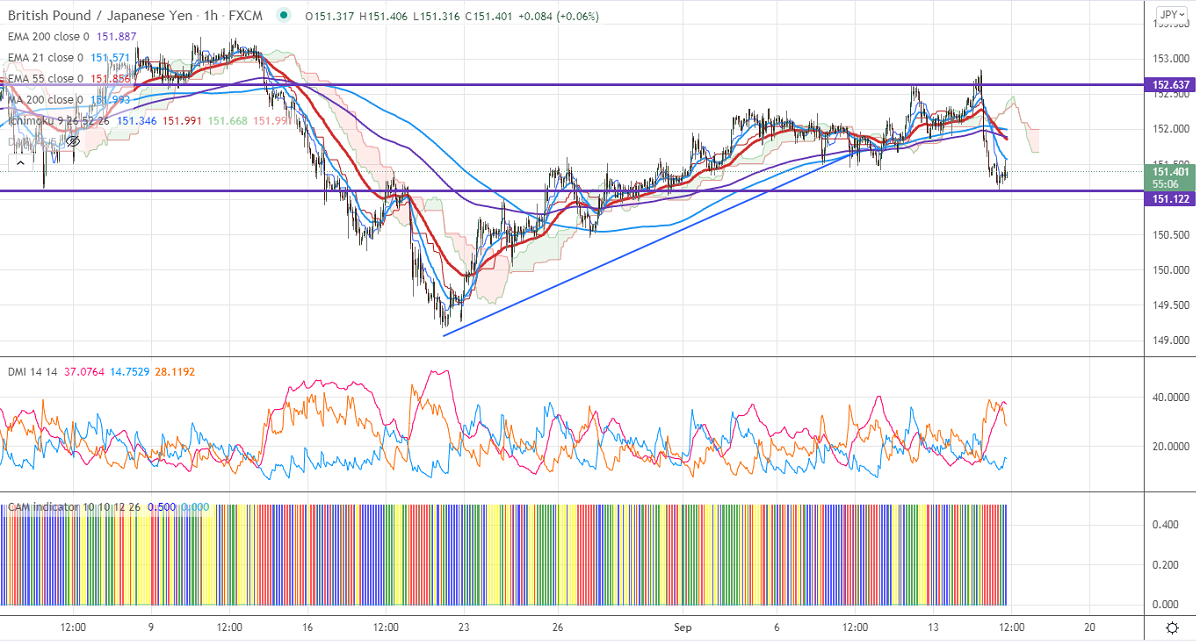1196x643 pixels.
Task: Click the British Pound / Japanese Yen symbol title
Action: click(101, 15)
